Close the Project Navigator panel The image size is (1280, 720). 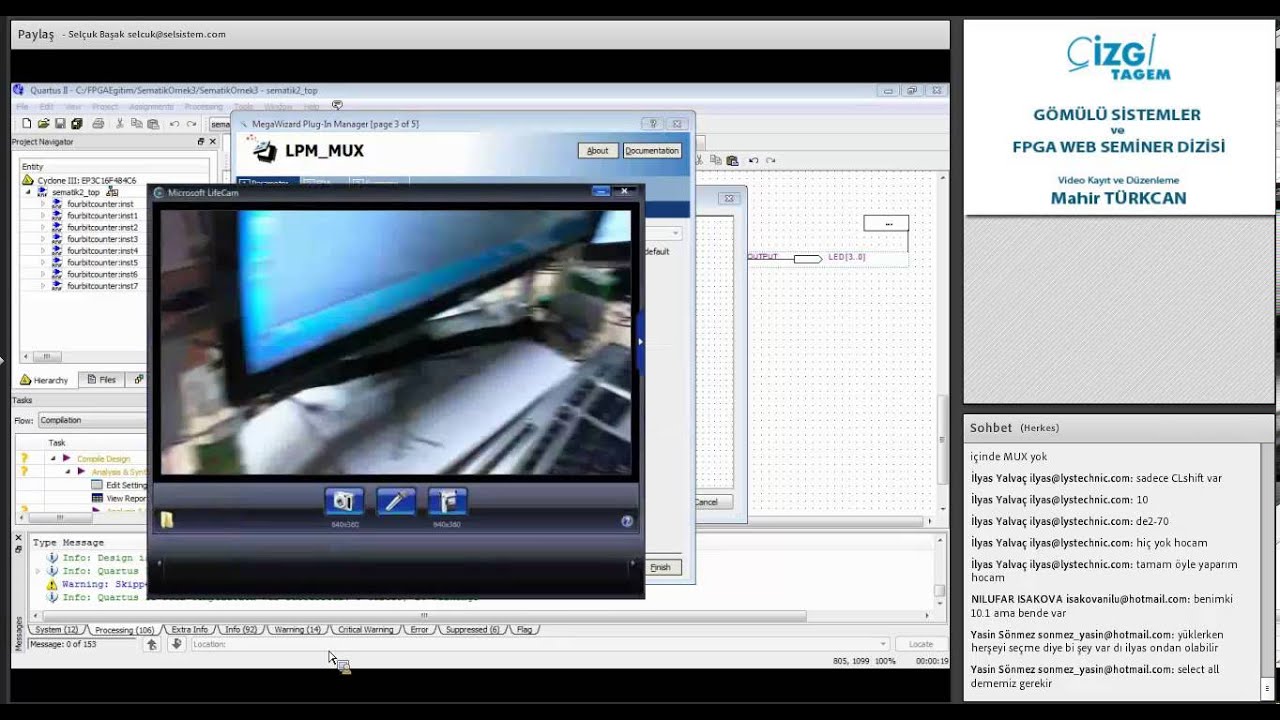tap(212, 142)
